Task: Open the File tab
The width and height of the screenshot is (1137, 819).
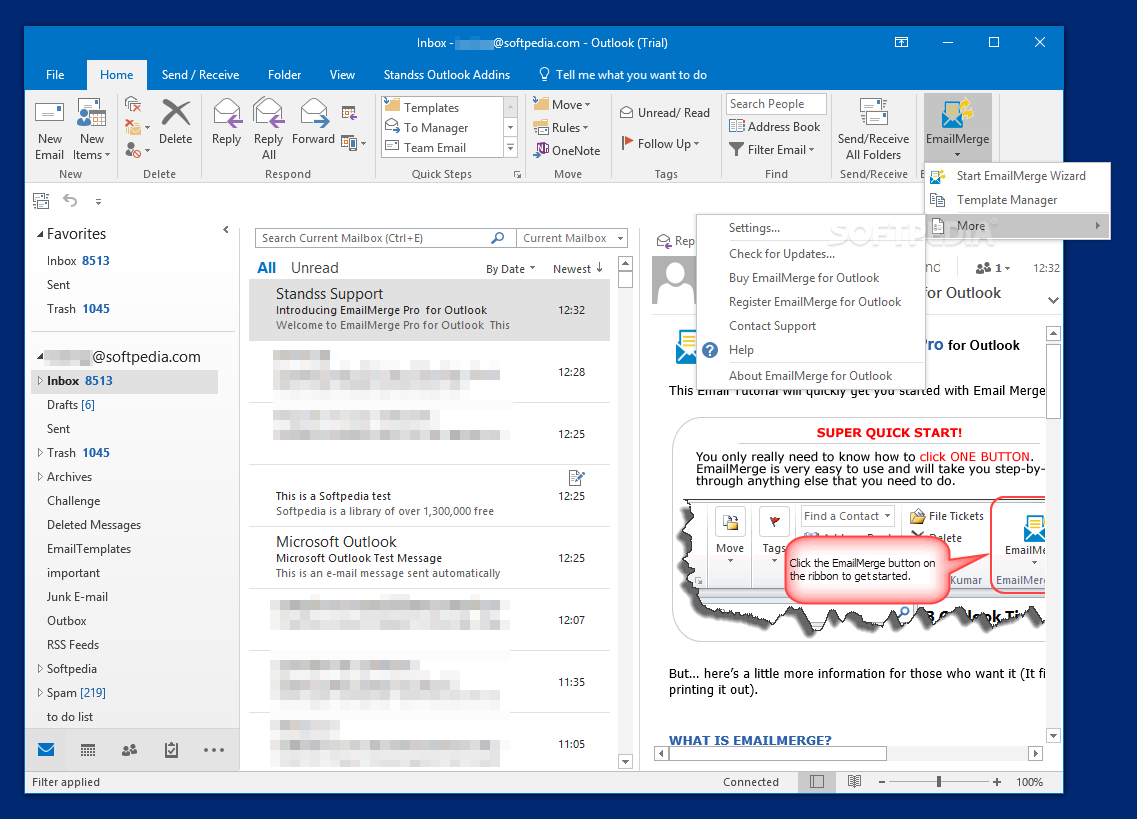Action: click(x=55, y=75)
